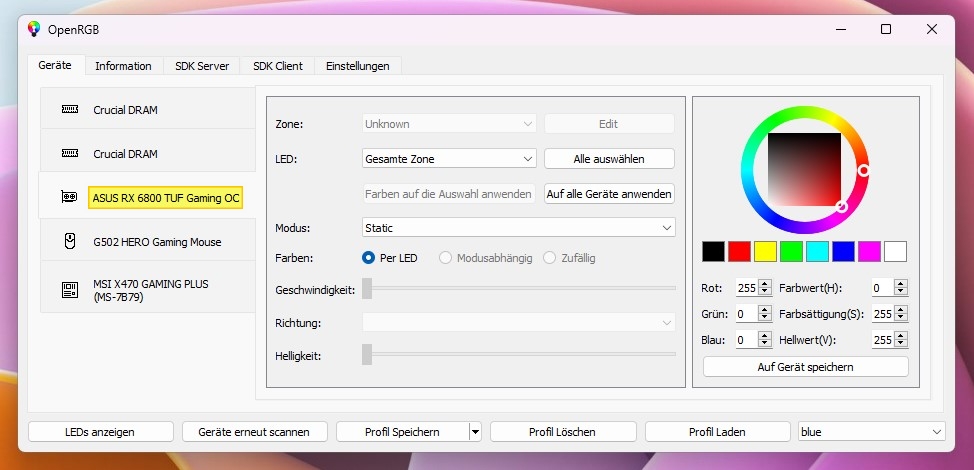The height and width of the screenshot is (470, 974).
Task: Click the Hellwert(V) value field
Action: click(883, 340)
